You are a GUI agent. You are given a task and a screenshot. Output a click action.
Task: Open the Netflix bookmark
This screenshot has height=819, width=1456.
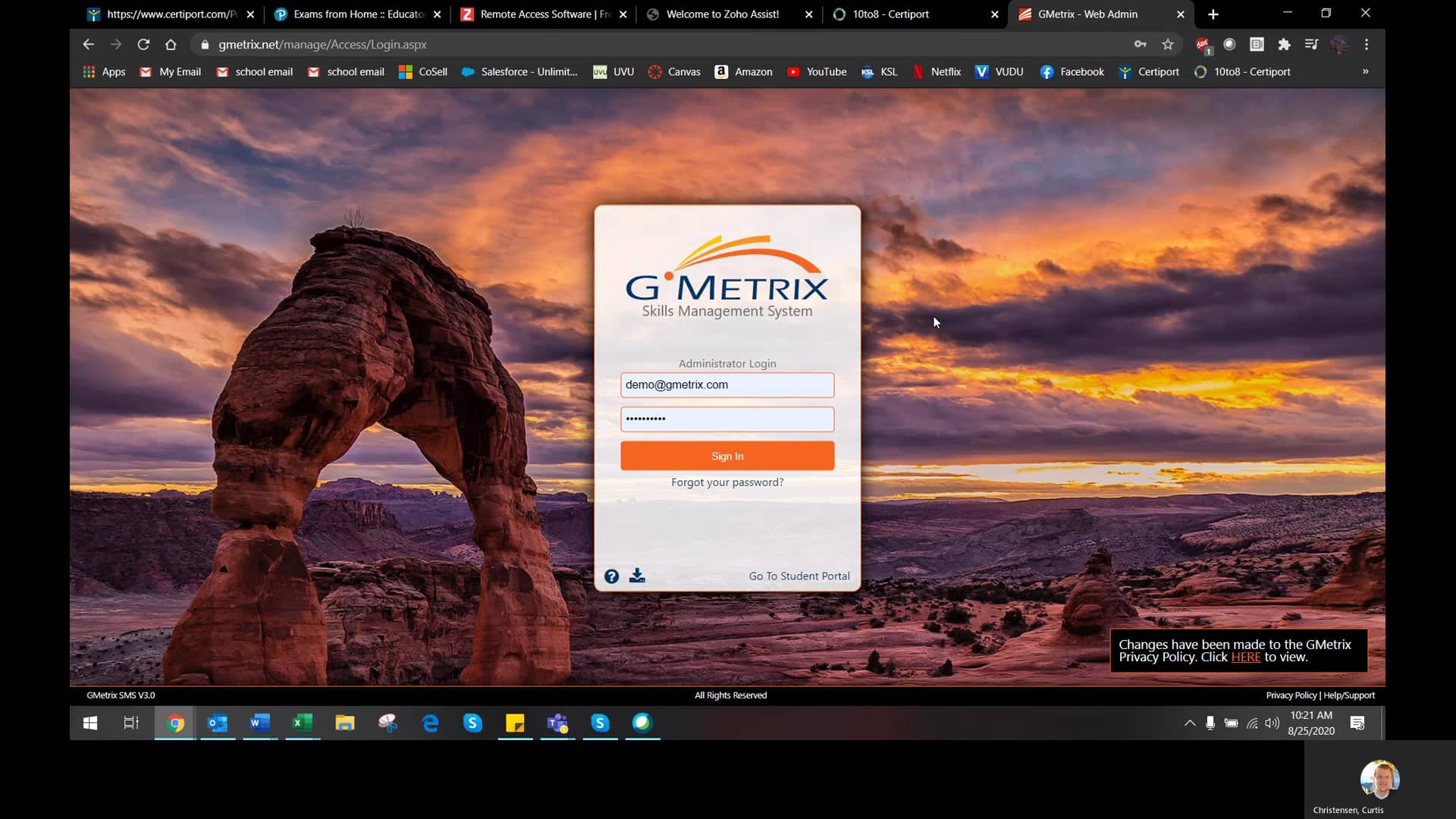coord(937,72)
